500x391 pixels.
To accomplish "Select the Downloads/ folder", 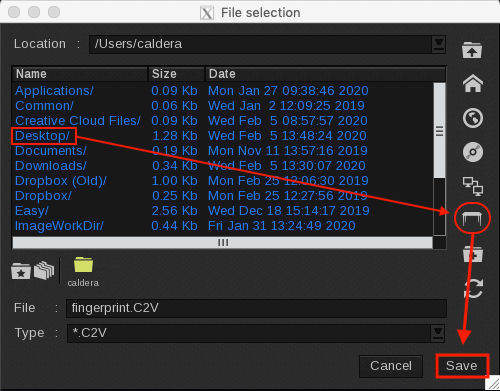I will (51, 166).
